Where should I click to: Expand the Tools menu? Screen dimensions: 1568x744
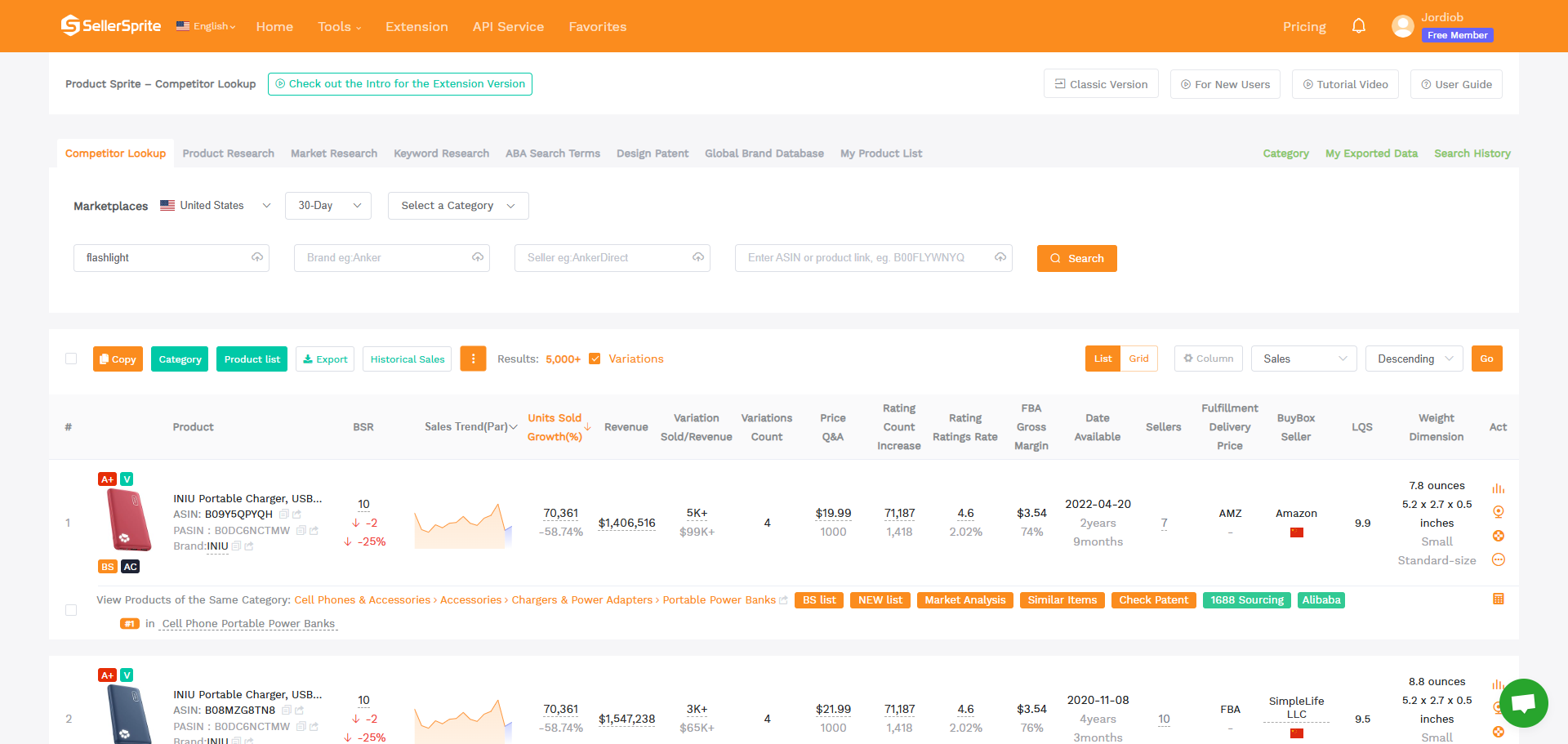340,27
